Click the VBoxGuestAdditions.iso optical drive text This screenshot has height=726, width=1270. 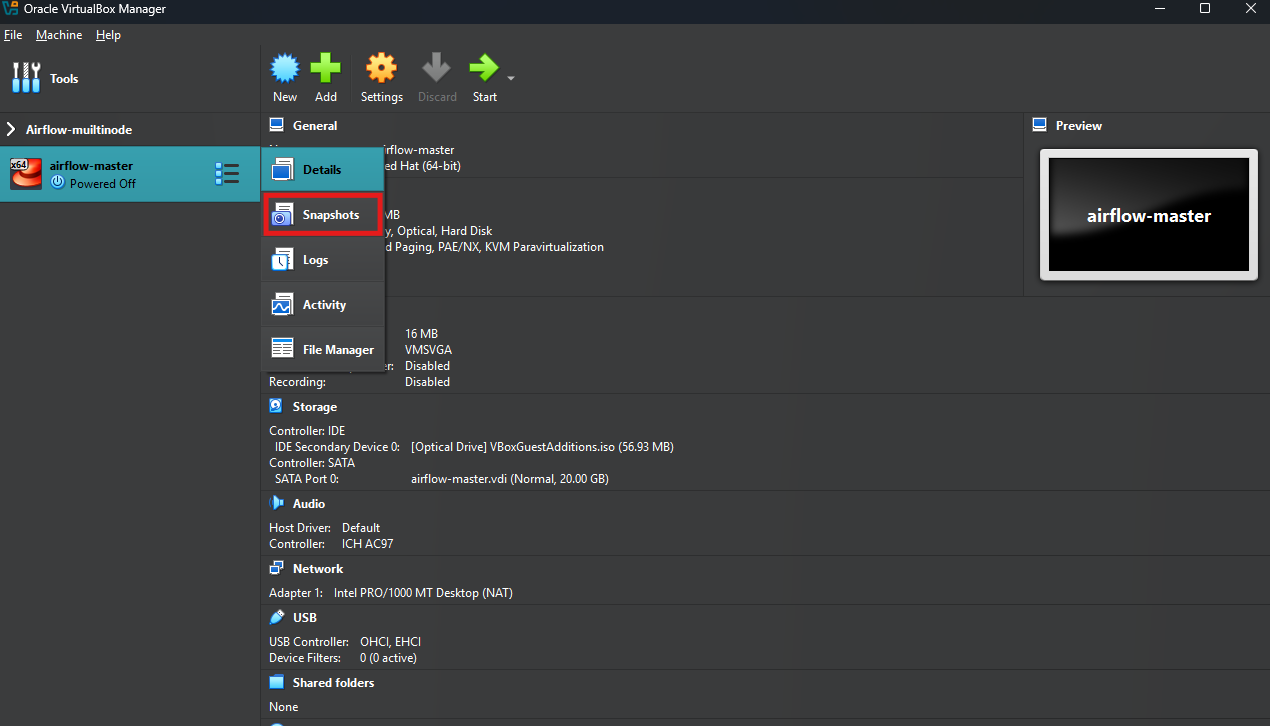click(542, 447)
